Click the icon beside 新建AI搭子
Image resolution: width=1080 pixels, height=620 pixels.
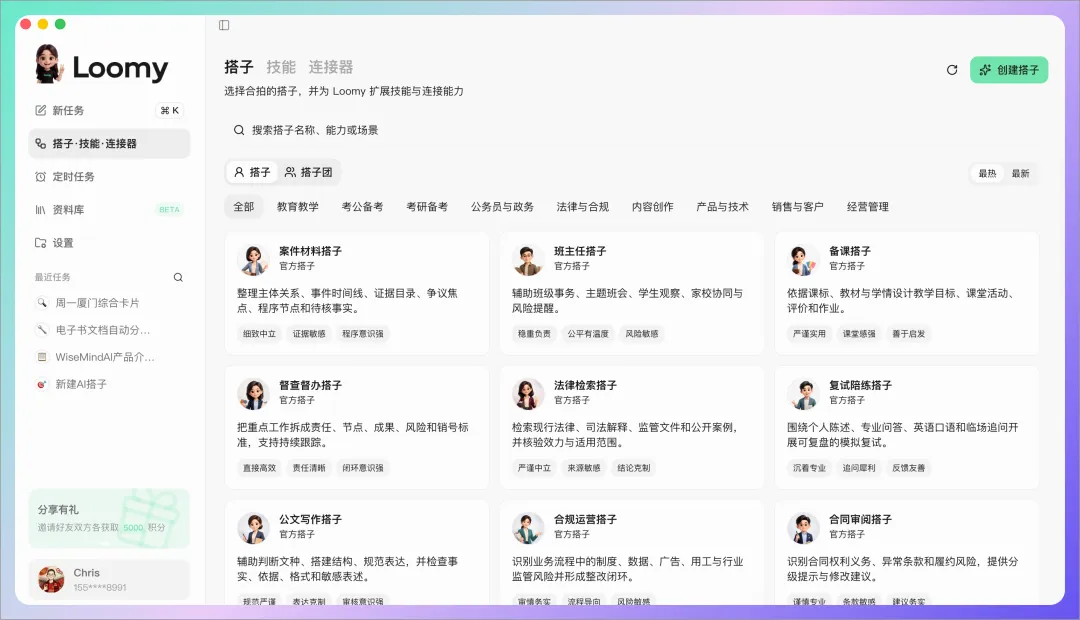(42, 384)
